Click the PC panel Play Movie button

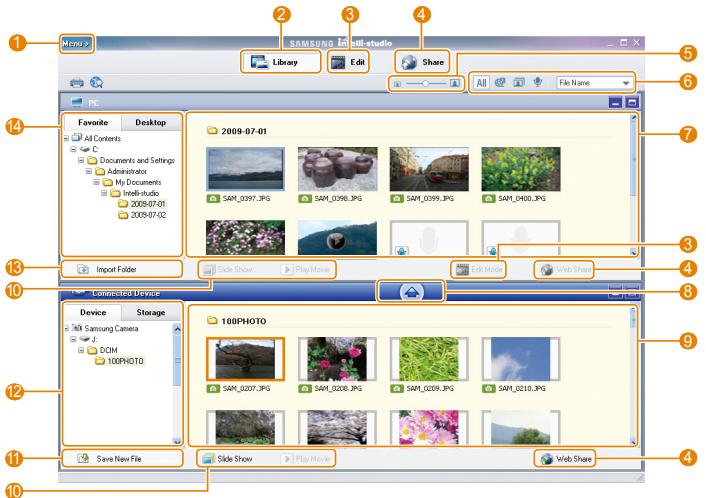click(x=306, y=269)
